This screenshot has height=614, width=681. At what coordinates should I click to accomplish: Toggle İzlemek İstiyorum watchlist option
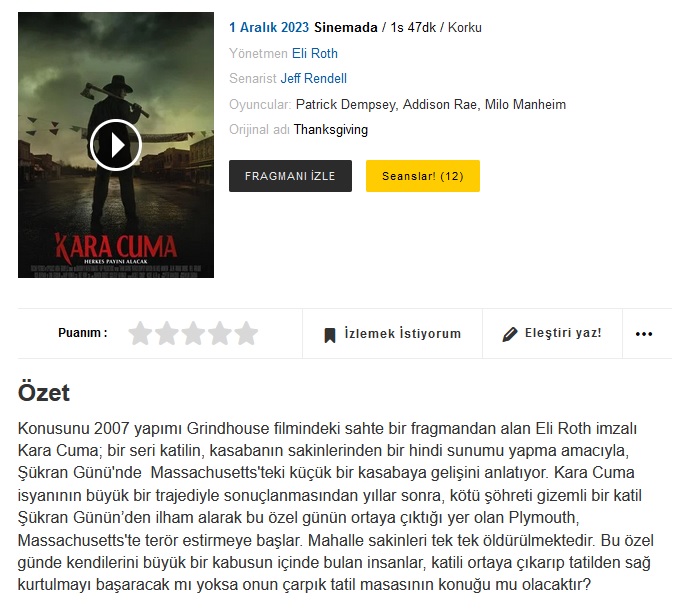[393, 333]
